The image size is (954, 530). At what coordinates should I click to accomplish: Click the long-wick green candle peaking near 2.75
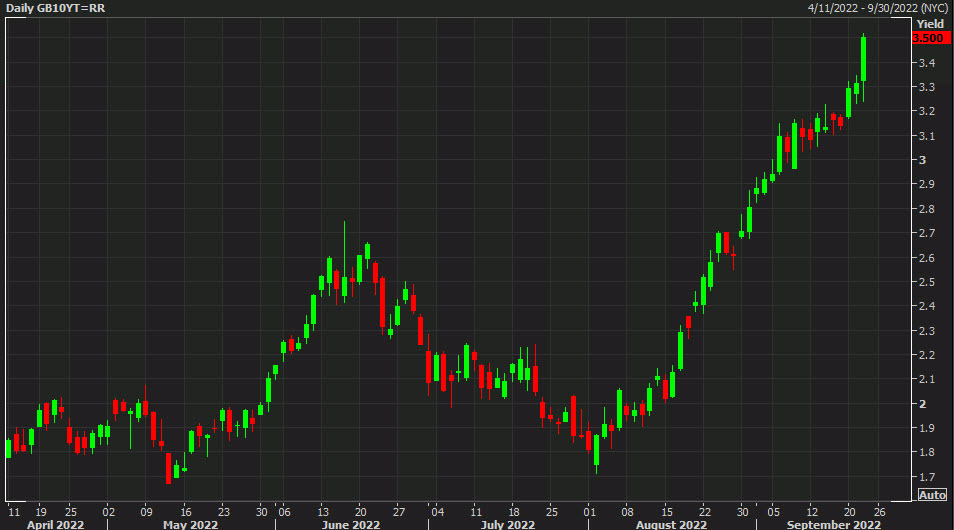[x=344, y=285]
